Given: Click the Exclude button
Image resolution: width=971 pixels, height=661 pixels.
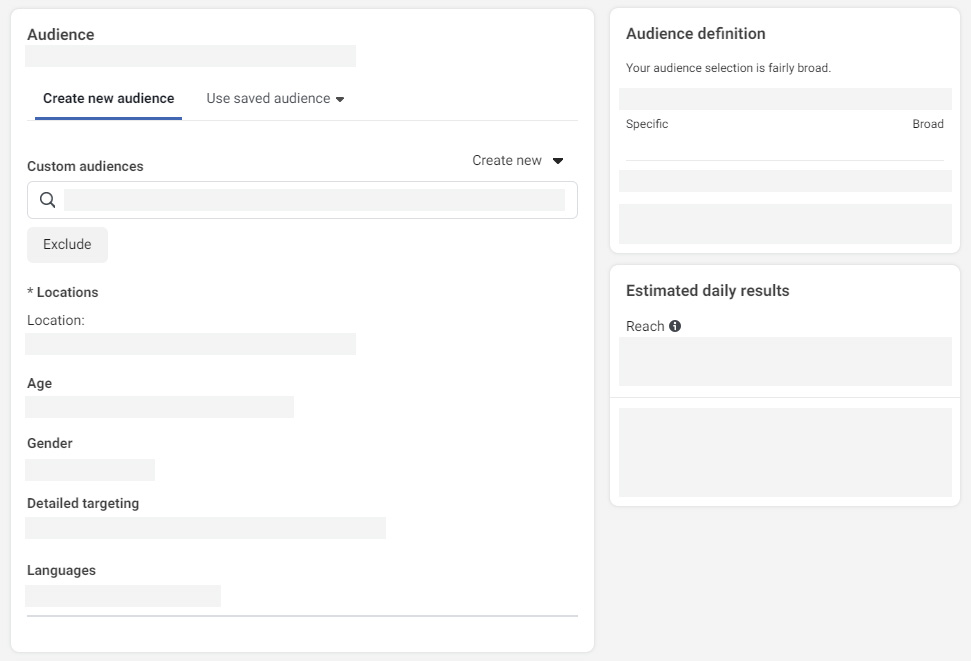Looking at the screenshot, I should [67, 244].
